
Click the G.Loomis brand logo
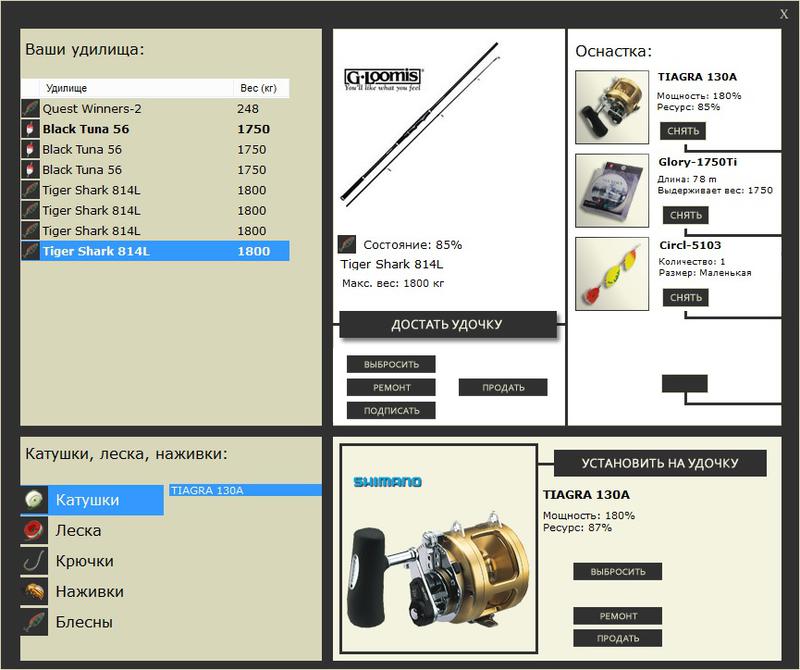tap(383, 80)
